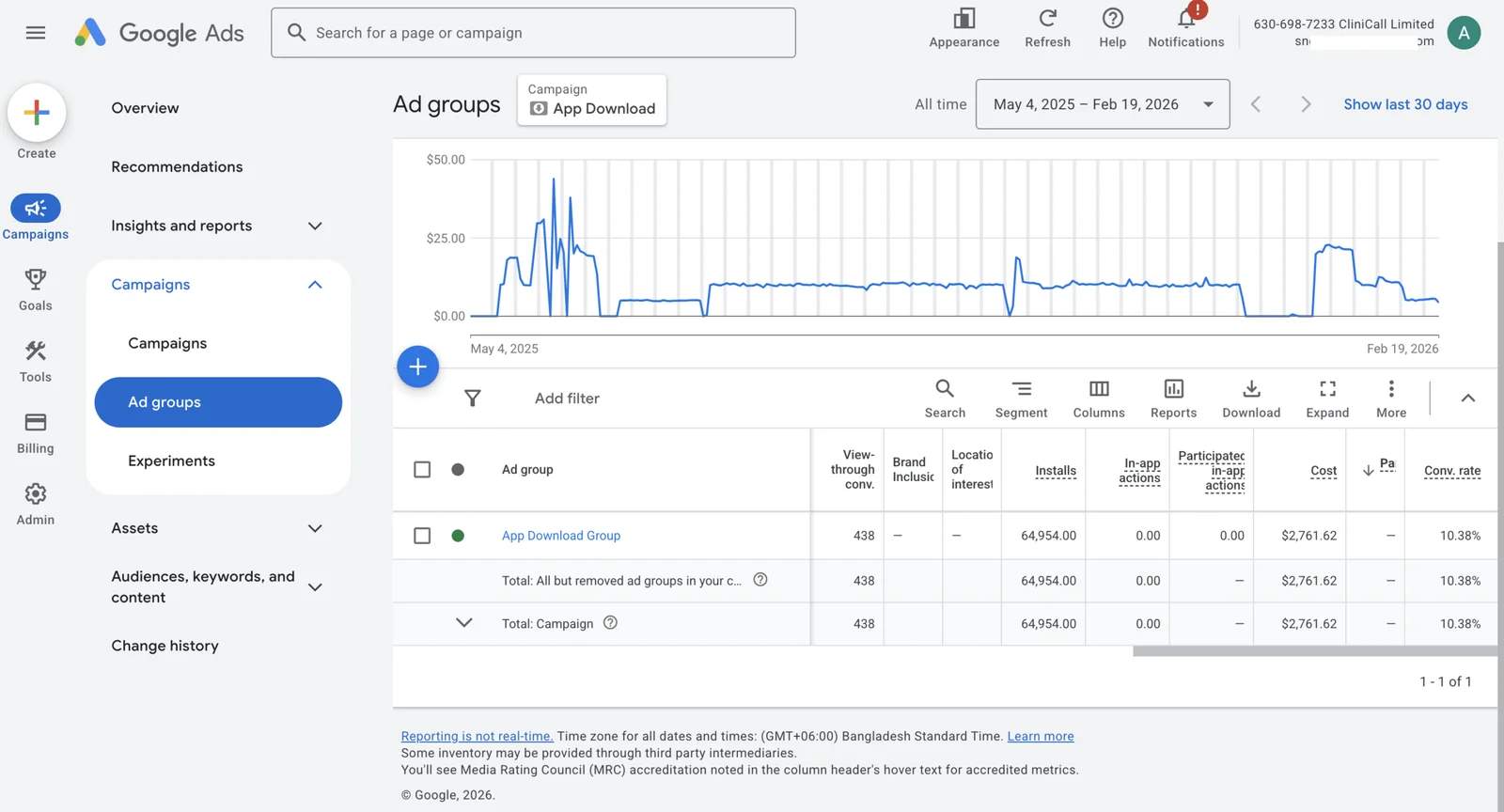The width and height of the screenshot is (1504, 812).
Task: Toggle the select-all checkbox in table header
Action: [422, 470]
